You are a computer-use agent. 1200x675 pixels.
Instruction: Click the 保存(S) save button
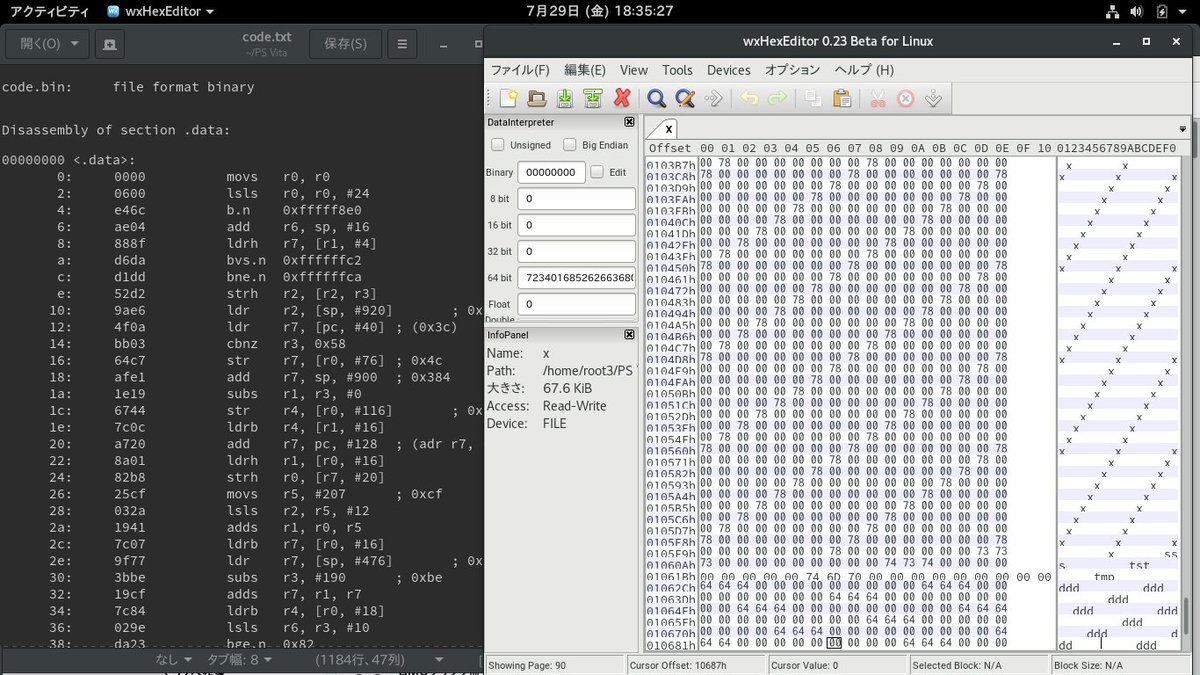(x=345, y=44)
